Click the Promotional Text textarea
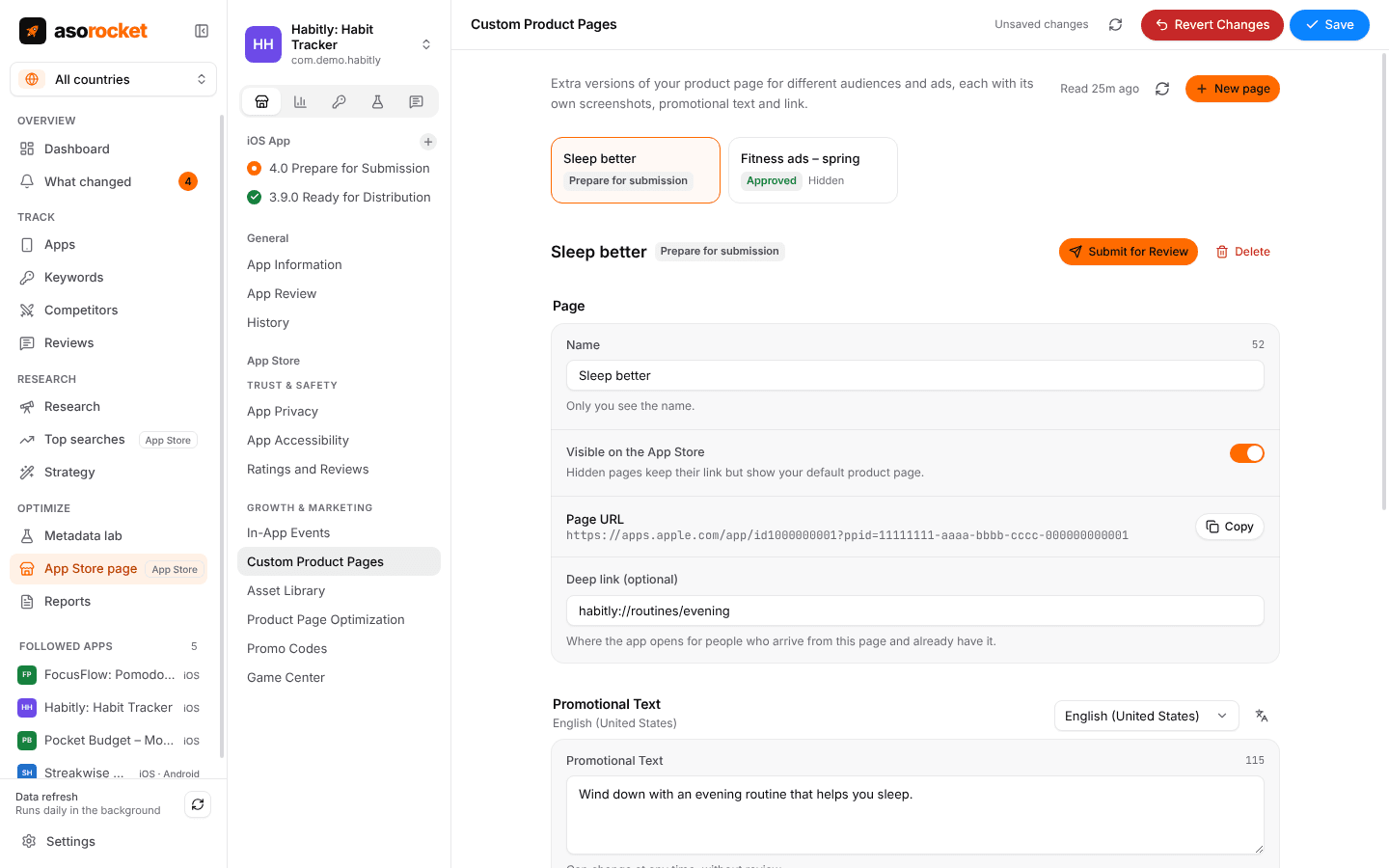This screenshot has width=1389, height=868. pyautogui.click(x=915, y=815)
